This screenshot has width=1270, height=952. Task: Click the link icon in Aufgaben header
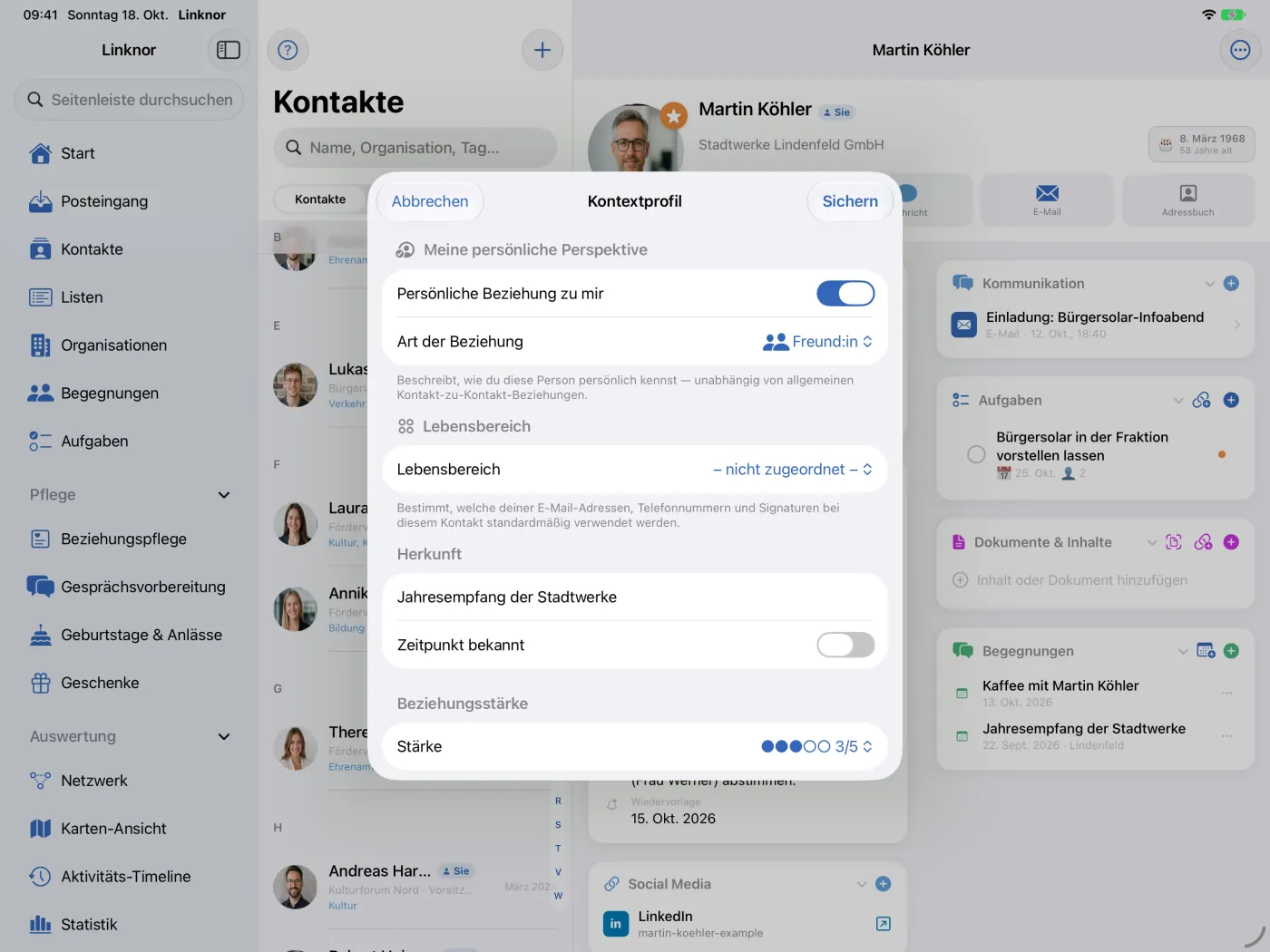point(1202,400)
